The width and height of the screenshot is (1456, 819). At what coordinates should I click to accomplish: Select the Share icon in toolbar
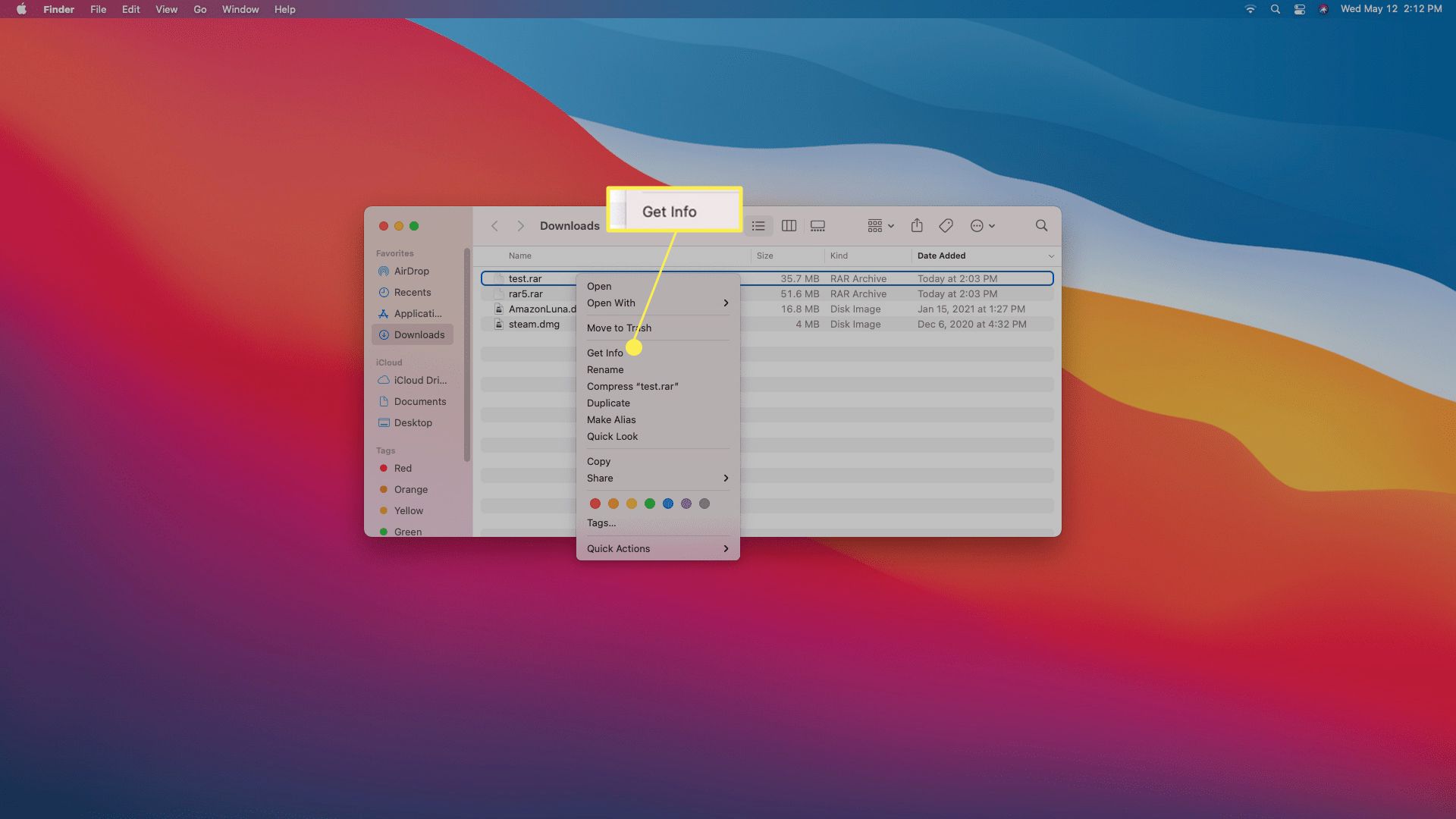916,226
